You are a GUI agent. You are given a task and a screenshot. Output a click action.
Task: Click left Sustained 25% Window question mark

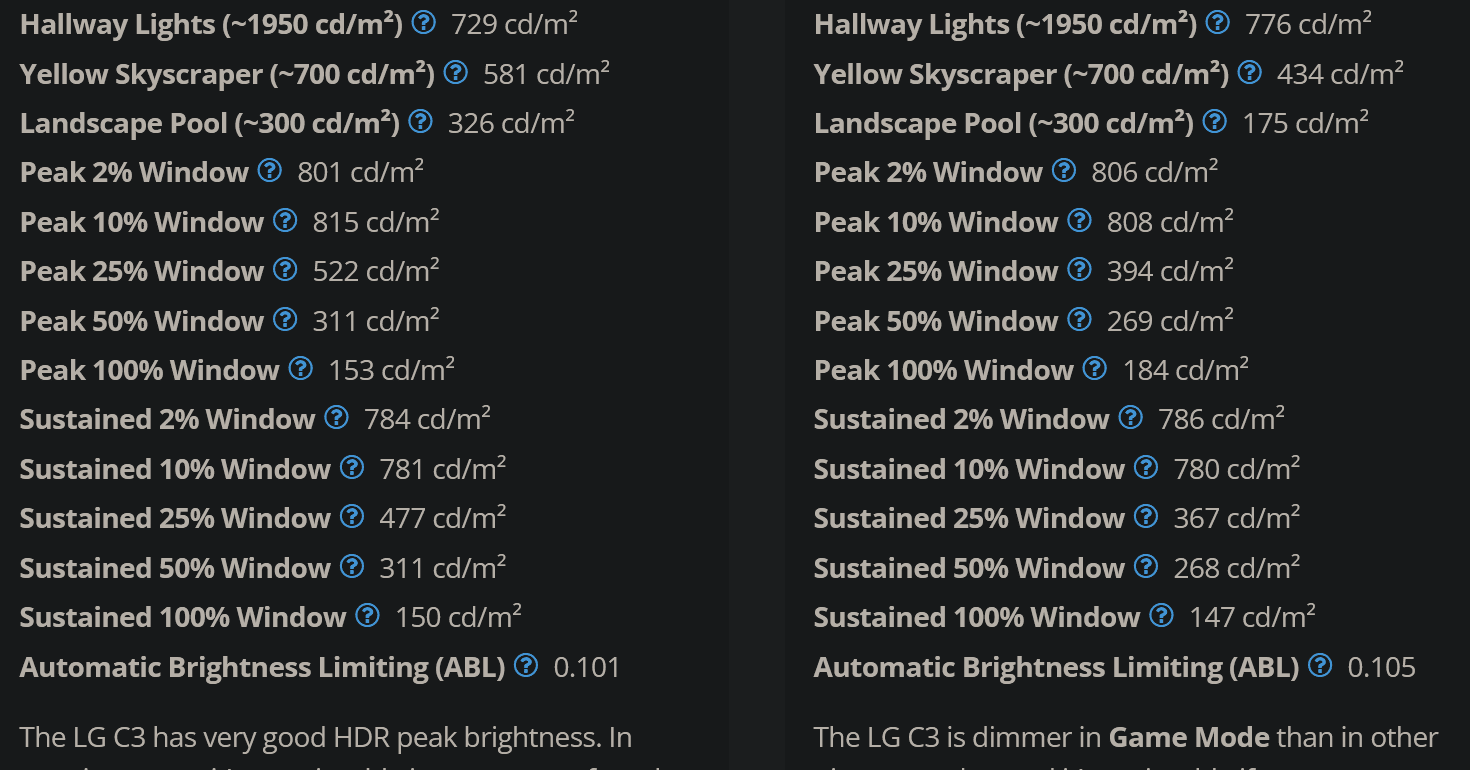pyautogui.click(x=352, y=516)
